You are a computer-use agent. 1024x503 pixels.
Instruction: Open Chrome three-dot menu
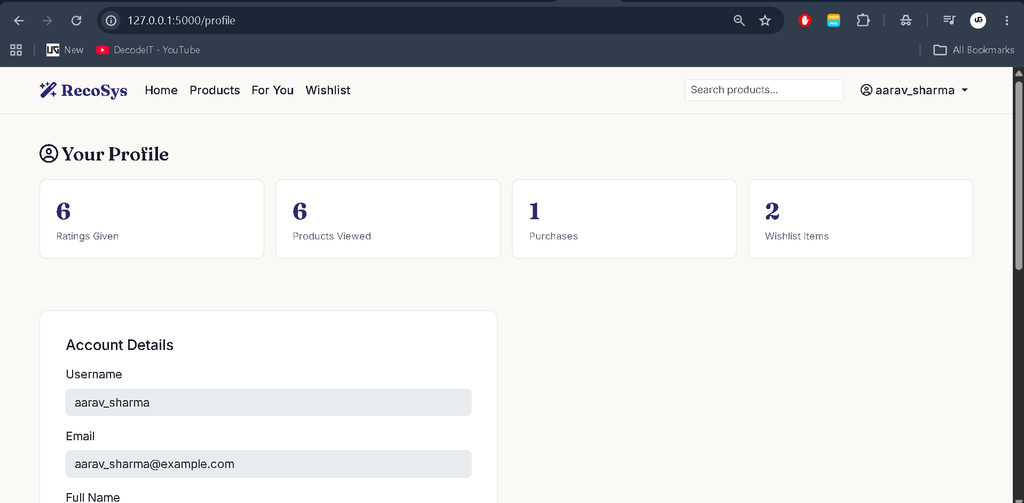(x=1006, y=21)
